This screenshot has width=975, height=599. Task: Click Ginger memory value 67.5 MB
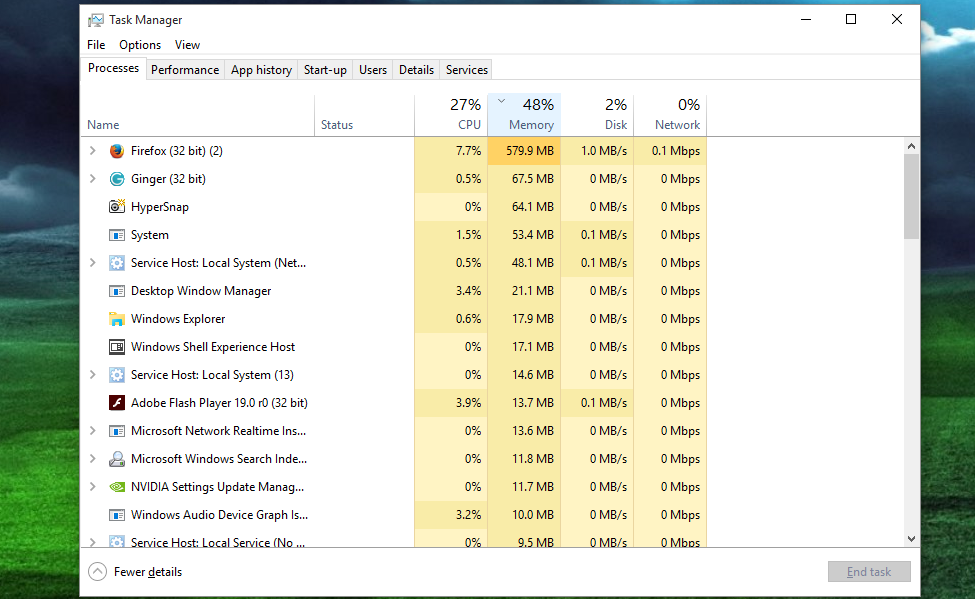pos(533,179)
